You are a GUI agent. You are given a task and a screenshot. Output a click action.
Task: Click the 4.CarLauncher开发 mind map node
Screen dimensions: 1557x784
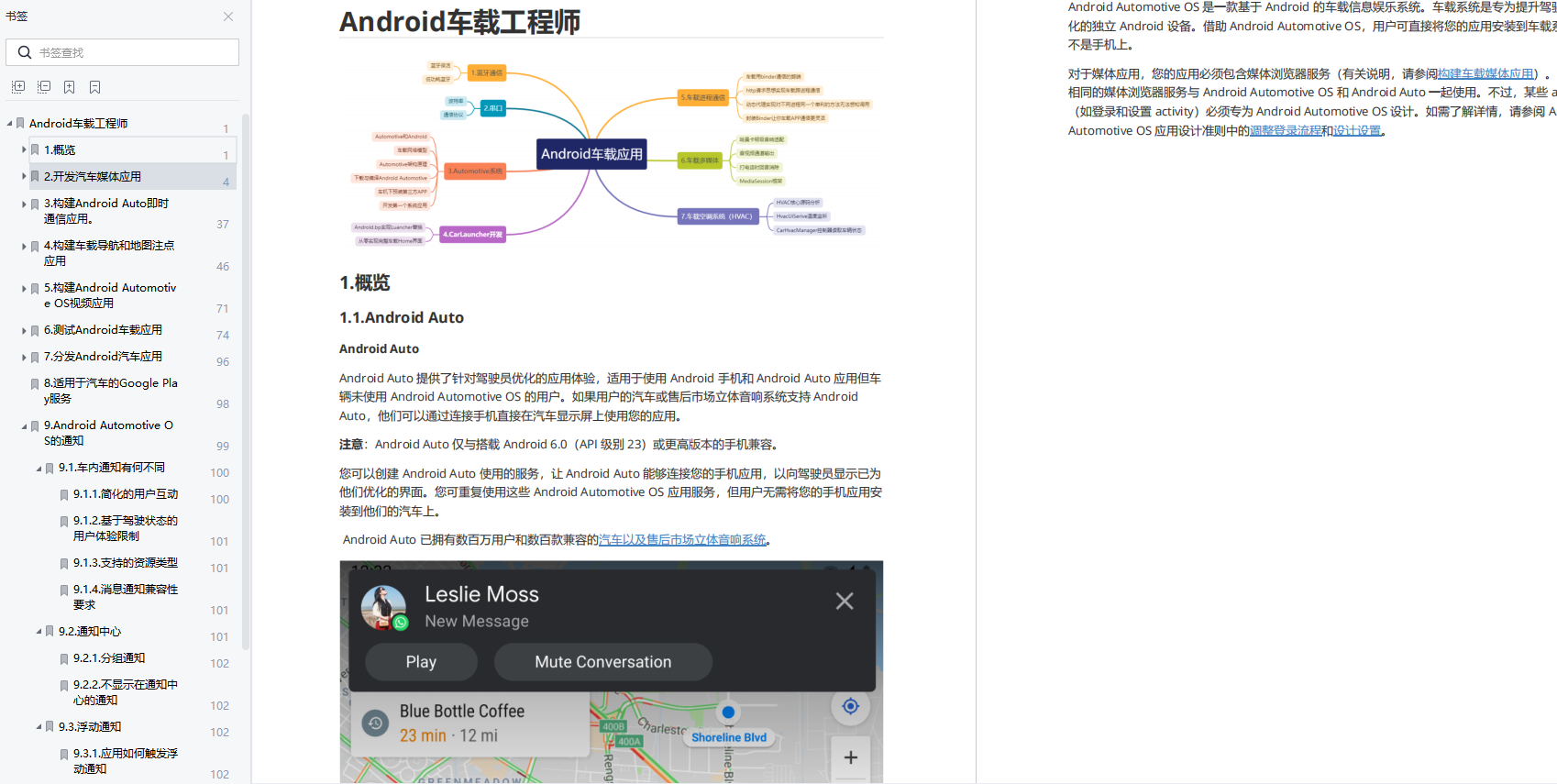pos(473,235)
